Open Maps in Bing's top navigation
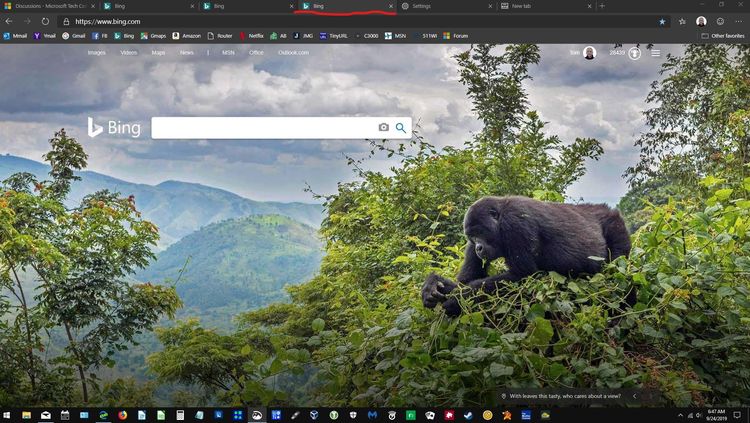 (x=158, y=53)
